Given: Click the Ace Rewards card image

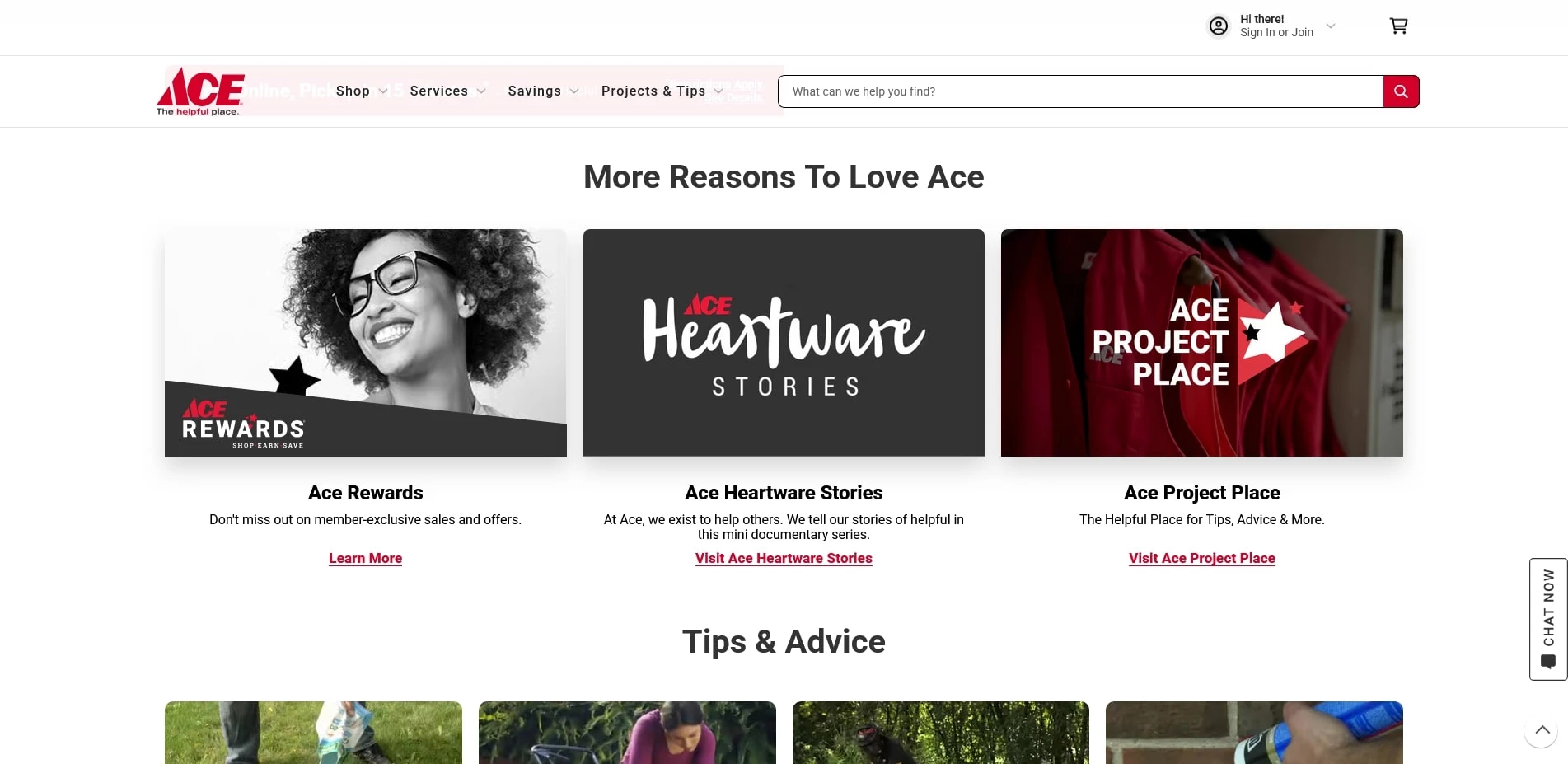Looking at the screenshot, I should point(365,342).
